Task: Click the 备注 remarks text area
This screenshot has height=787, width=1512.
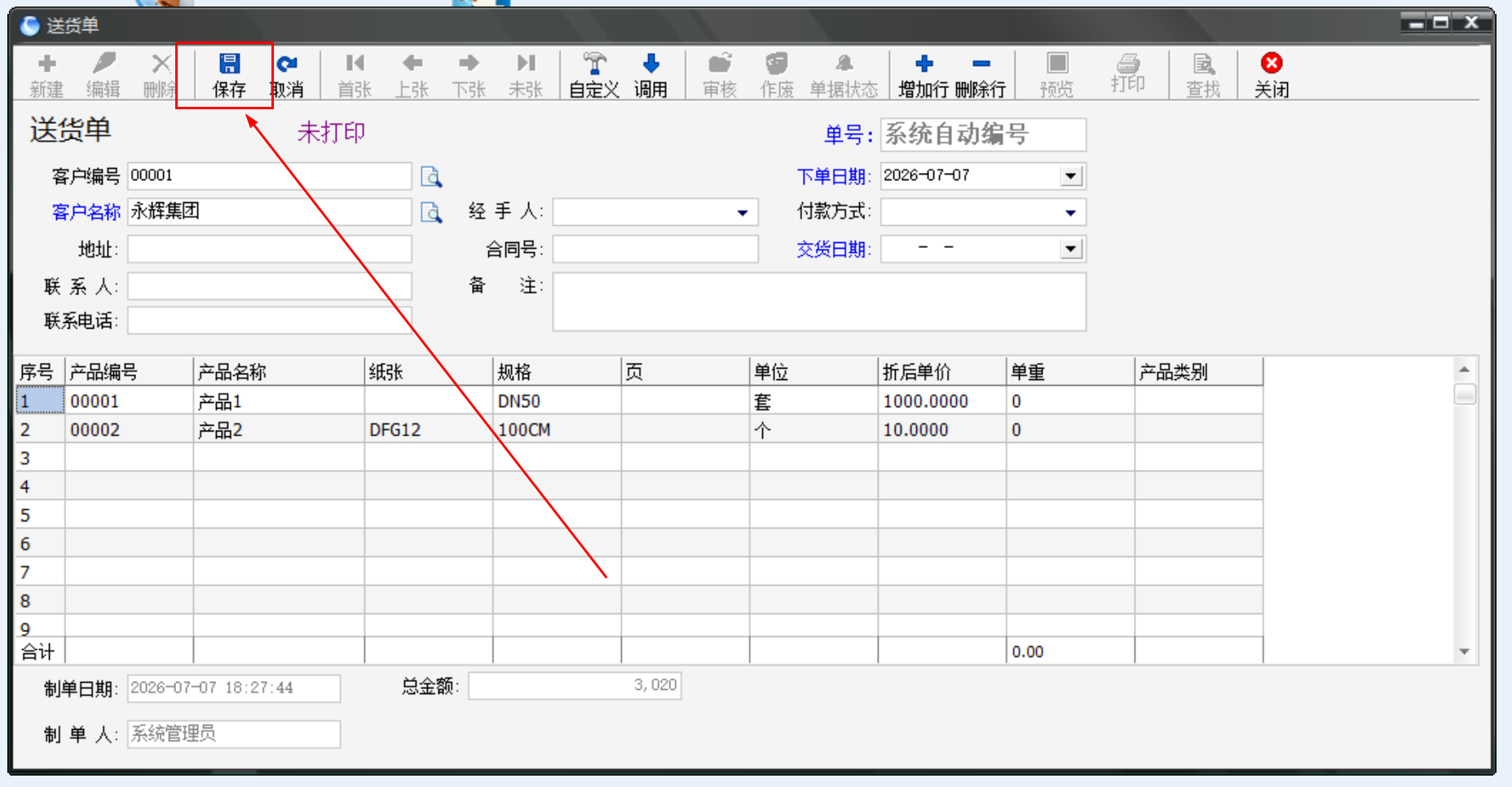Action: [x=819, y=302]
